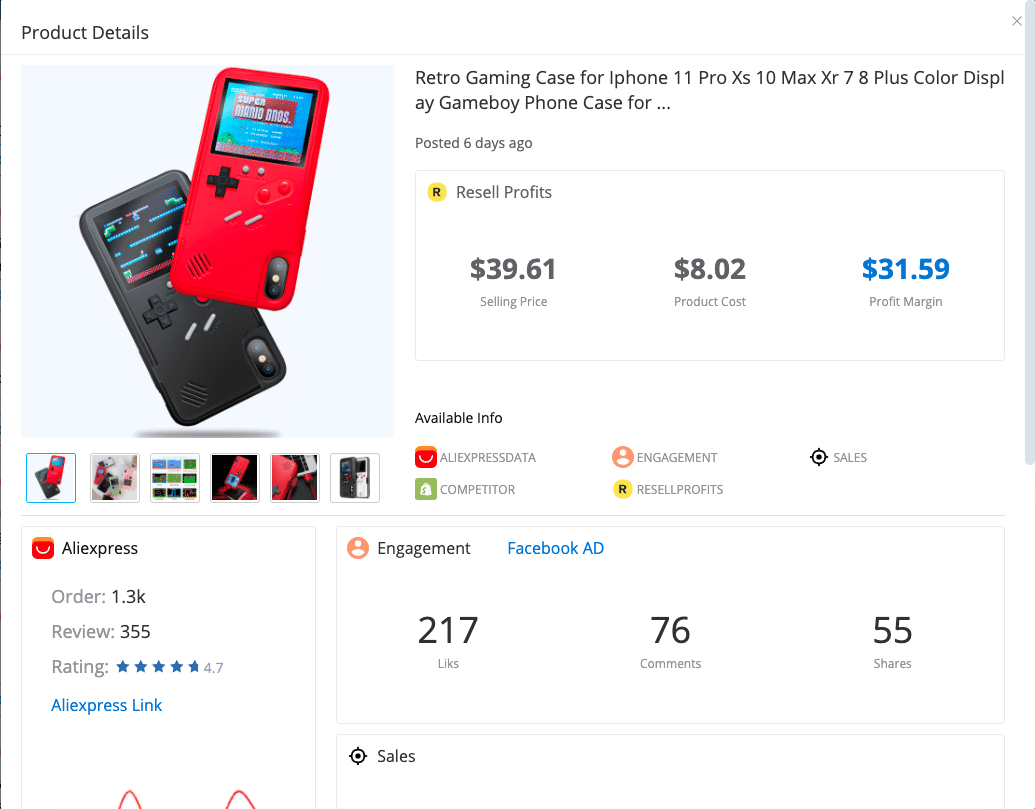Click the Aliexpress panel logo icon
The width and height of the screenshot is (1035, 809).
[x=43, y=548]
